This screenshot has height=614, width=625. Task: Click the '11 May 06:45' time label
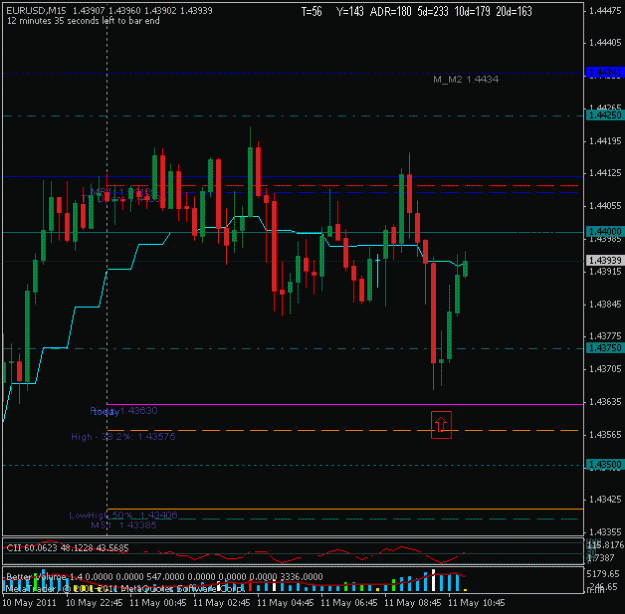tap(349, 602)
